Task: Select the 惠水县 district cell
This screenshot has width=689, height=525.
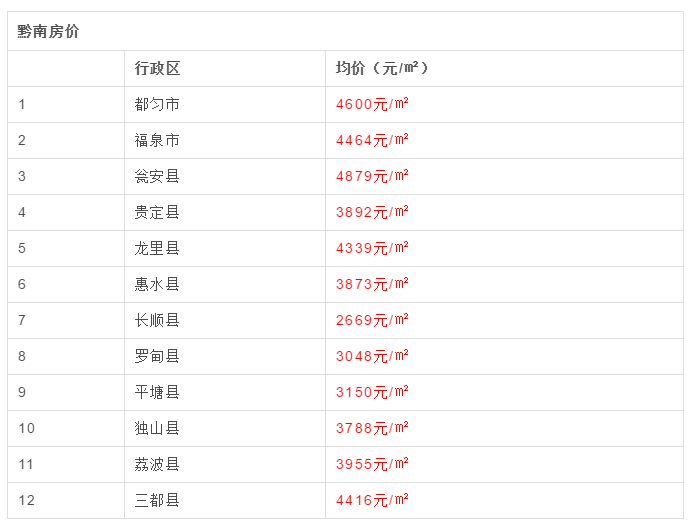Action: 157,284
